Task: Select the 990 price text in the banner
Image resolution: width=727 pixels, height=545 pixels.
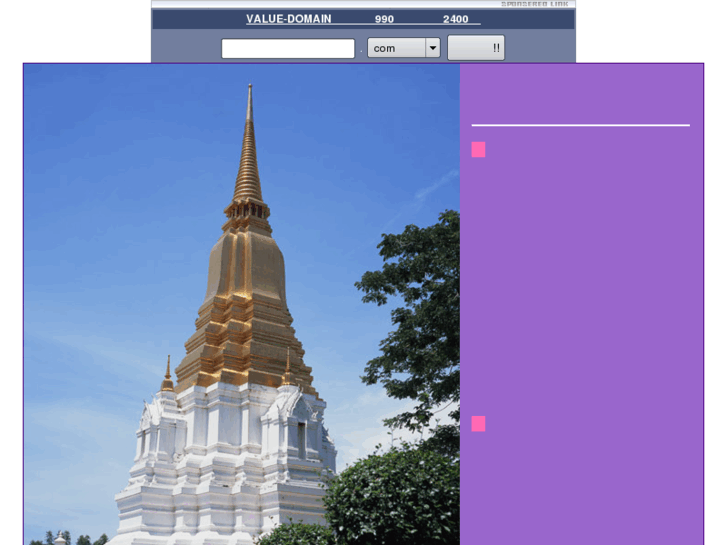Action: tap(384, 19)
